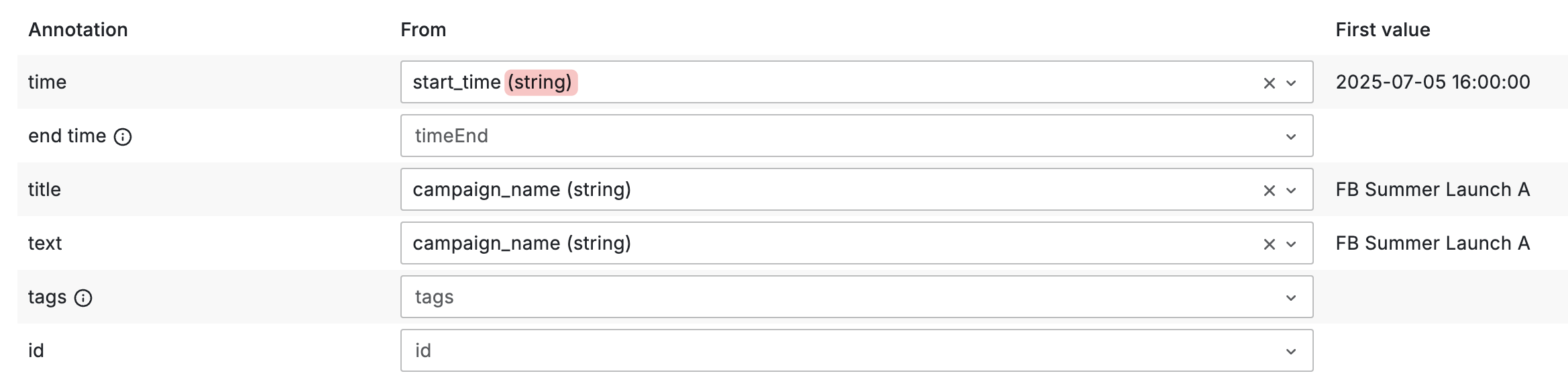Viewport: 1568px width, 392px height.
Task: Clear campaign_name selection in the title row
Action: [1269, 191]
